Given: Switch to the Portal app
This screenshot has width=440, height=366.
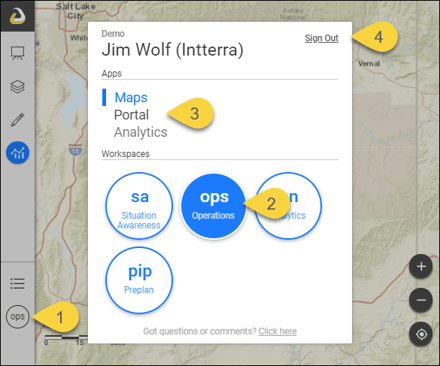Looking at the screenshot, I should (131, 115).
